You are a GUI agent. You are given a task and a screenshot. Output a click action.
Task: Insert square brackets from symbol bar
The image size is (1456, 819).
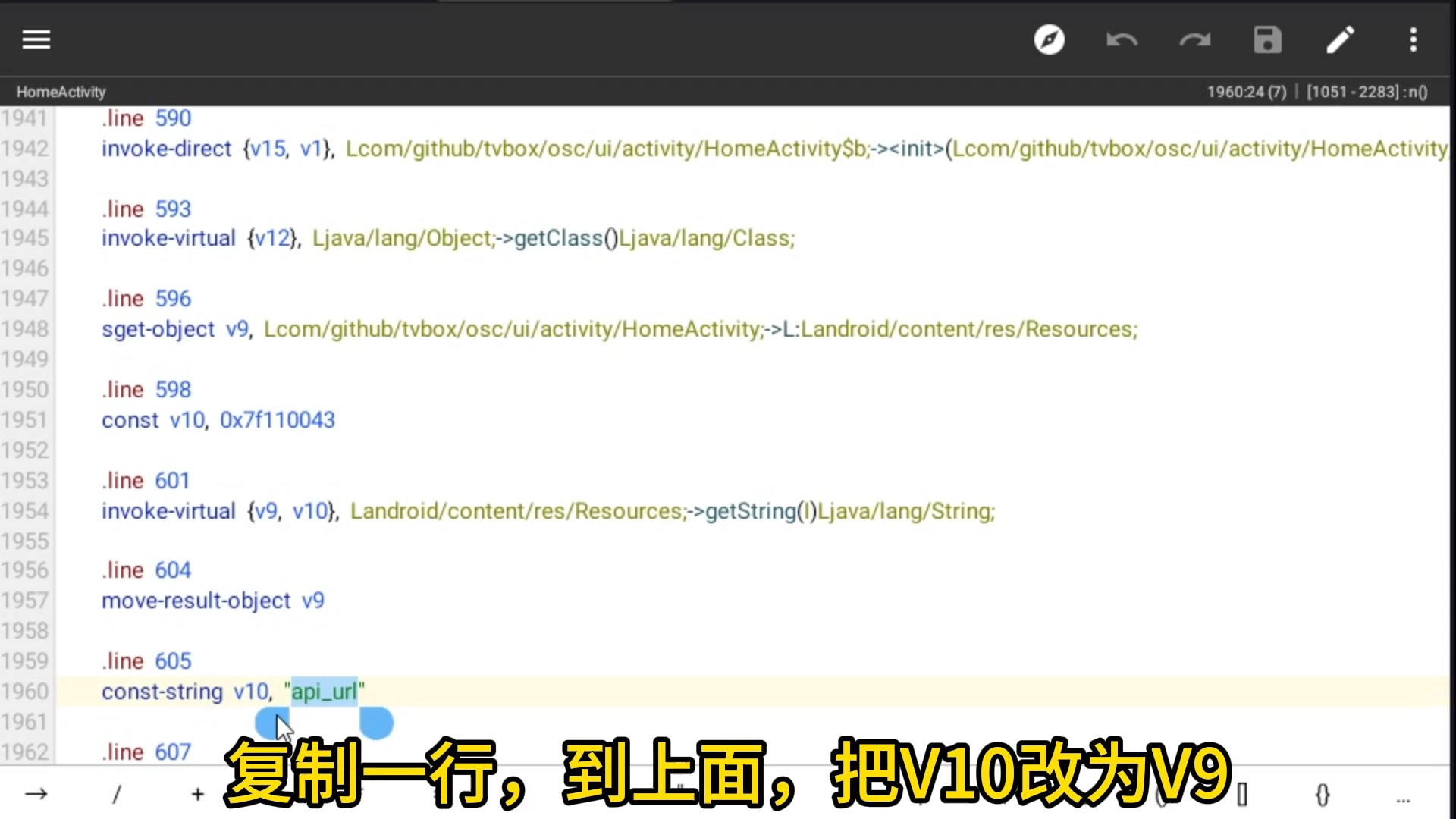tap(1242, 794)
